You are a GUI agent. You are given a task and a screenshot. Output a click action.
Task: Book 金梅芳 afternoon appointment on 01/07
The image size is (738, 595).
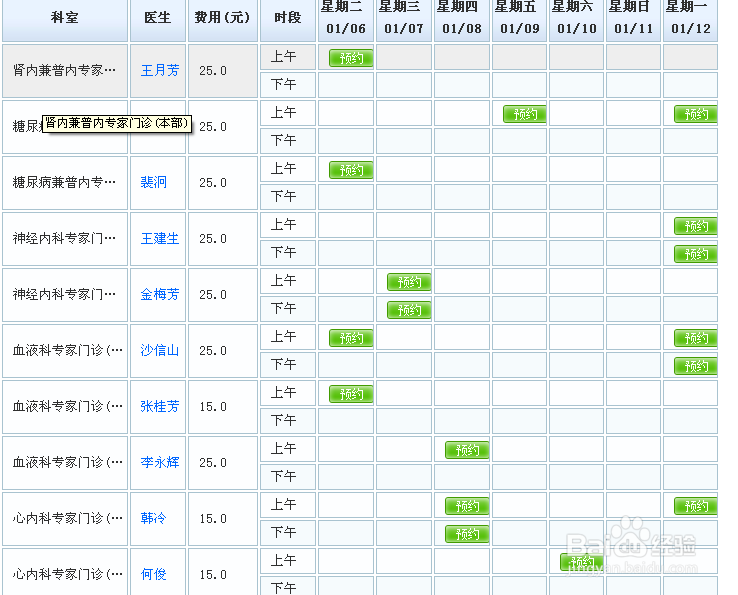coord(409,310)
